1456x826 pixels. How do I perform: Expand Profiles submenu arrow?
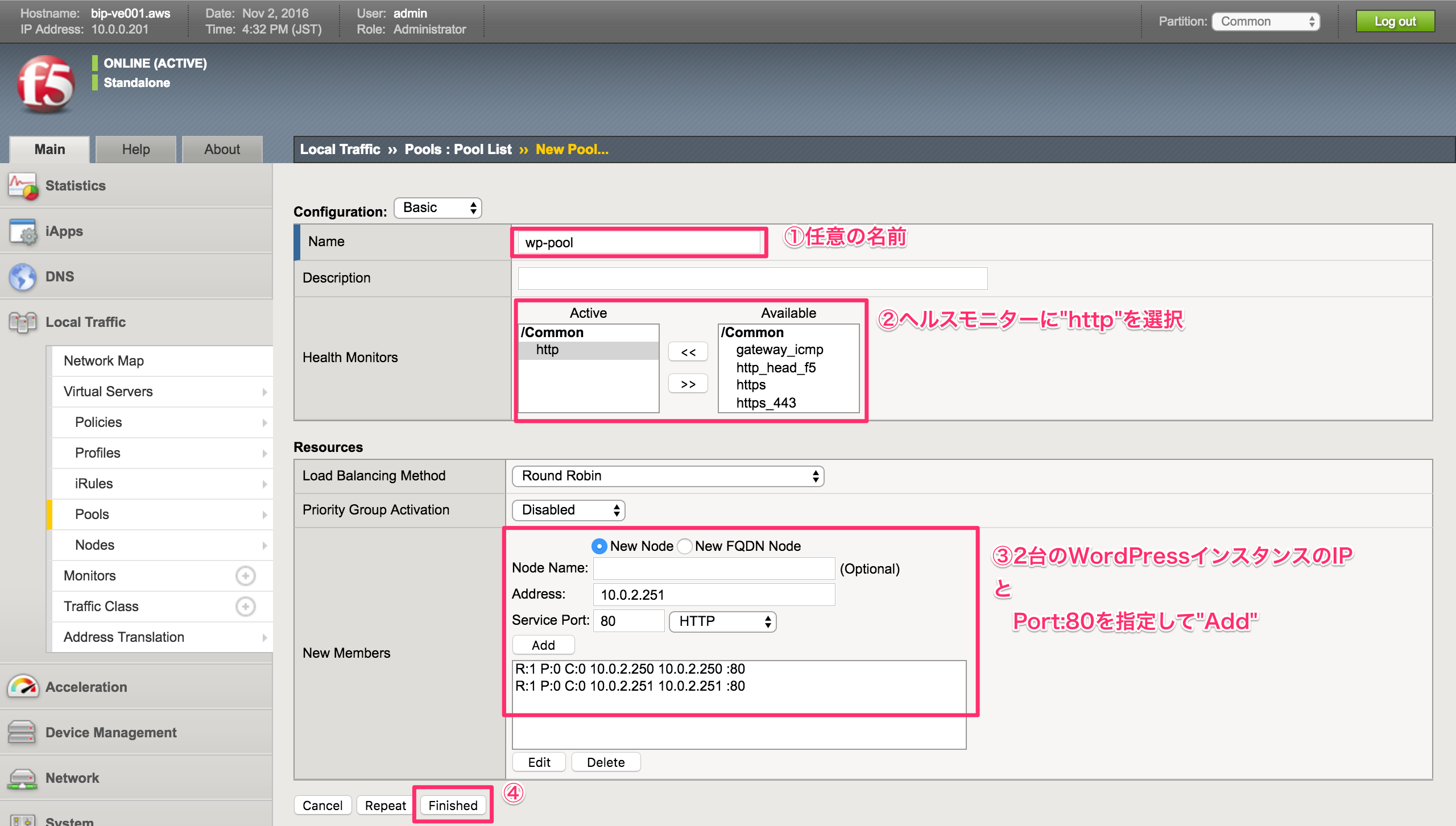pos(264,454)
